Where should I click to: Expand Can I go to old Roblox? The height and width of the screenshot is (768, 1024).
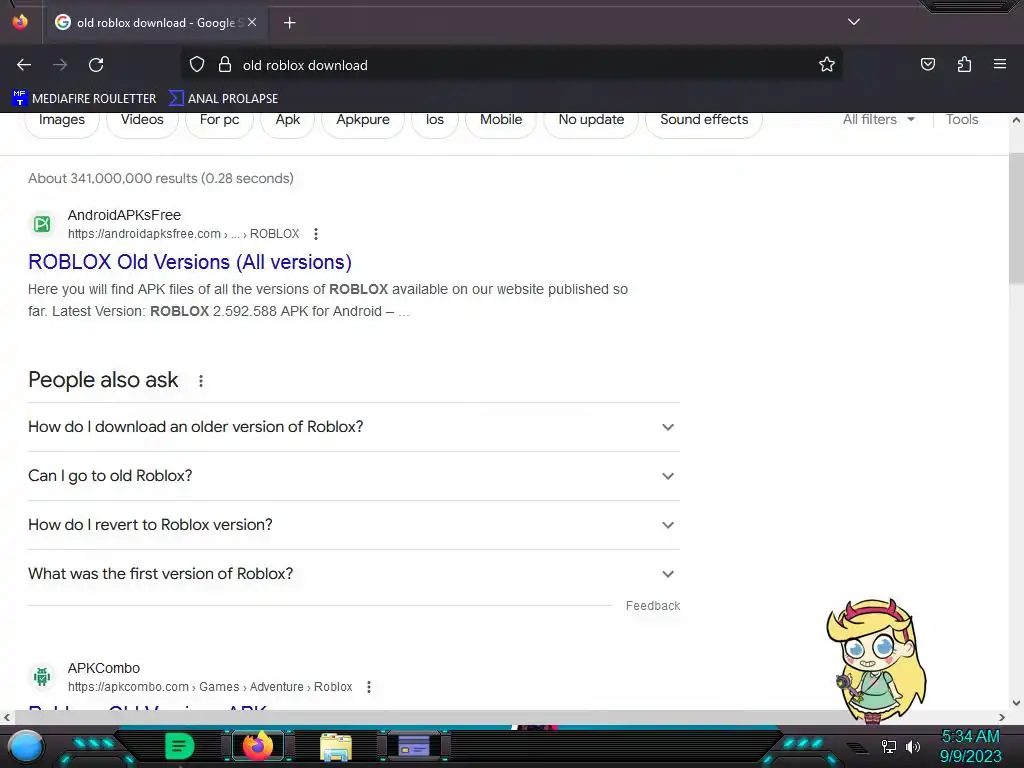coord(353,476)
